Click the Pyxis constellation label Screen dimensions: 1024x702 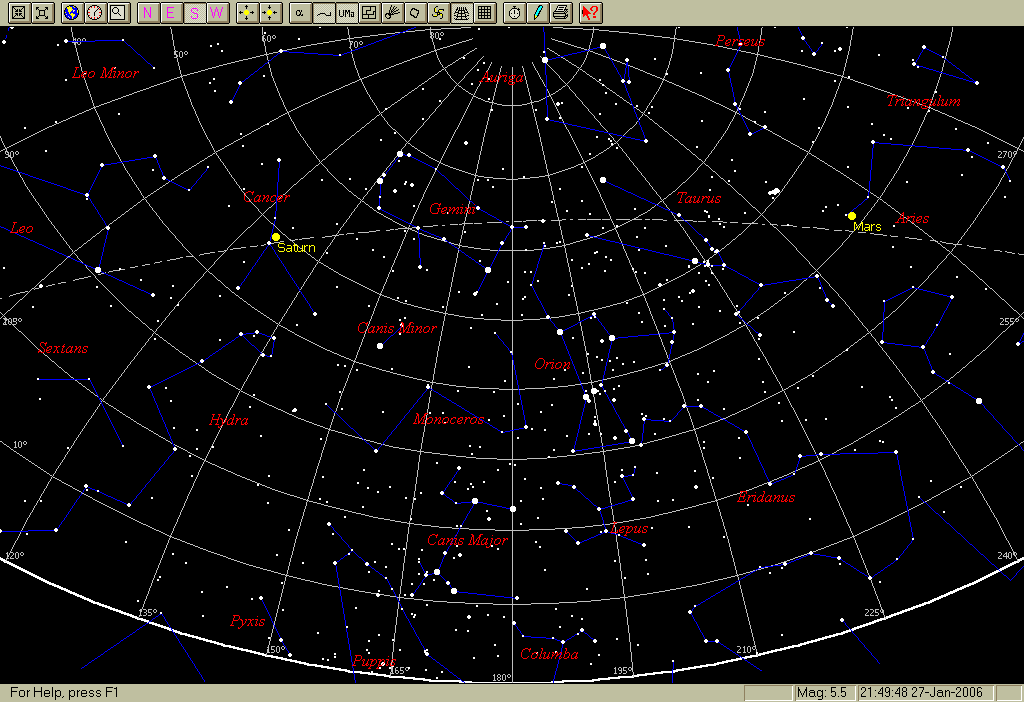[x=248, y=621]
